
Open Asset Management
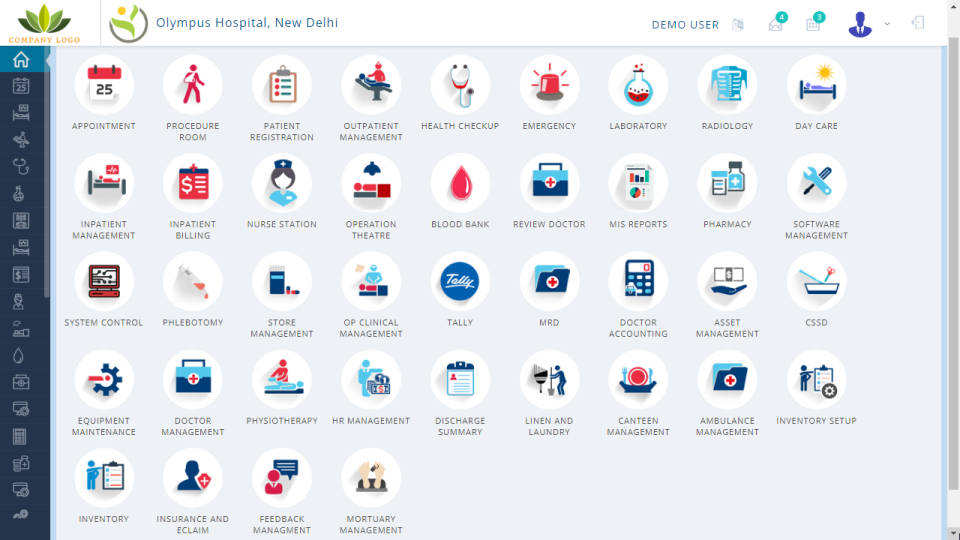[727, 282]
